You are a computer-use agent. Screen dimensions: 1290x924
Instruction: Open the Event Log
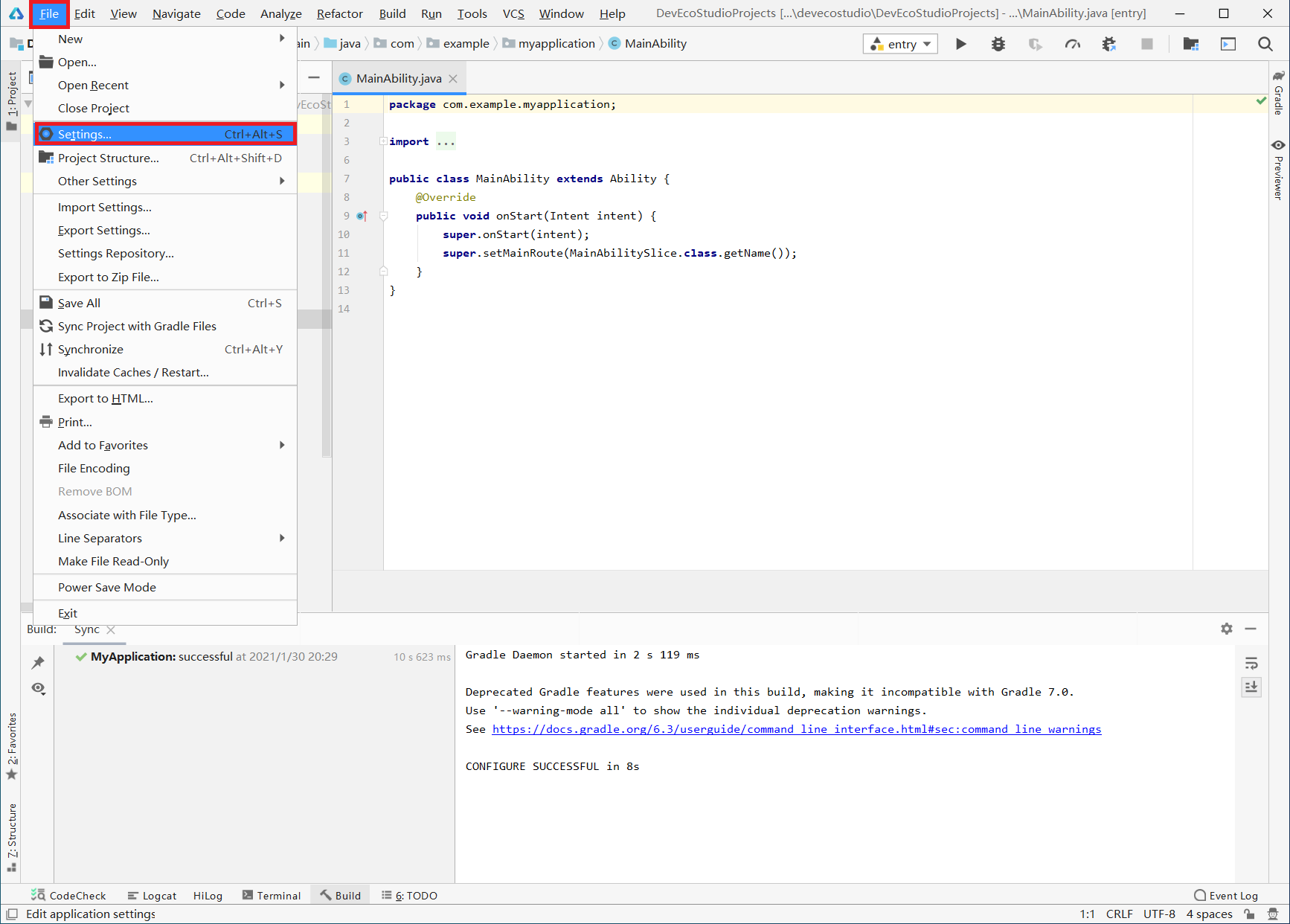click(1226, 896)
